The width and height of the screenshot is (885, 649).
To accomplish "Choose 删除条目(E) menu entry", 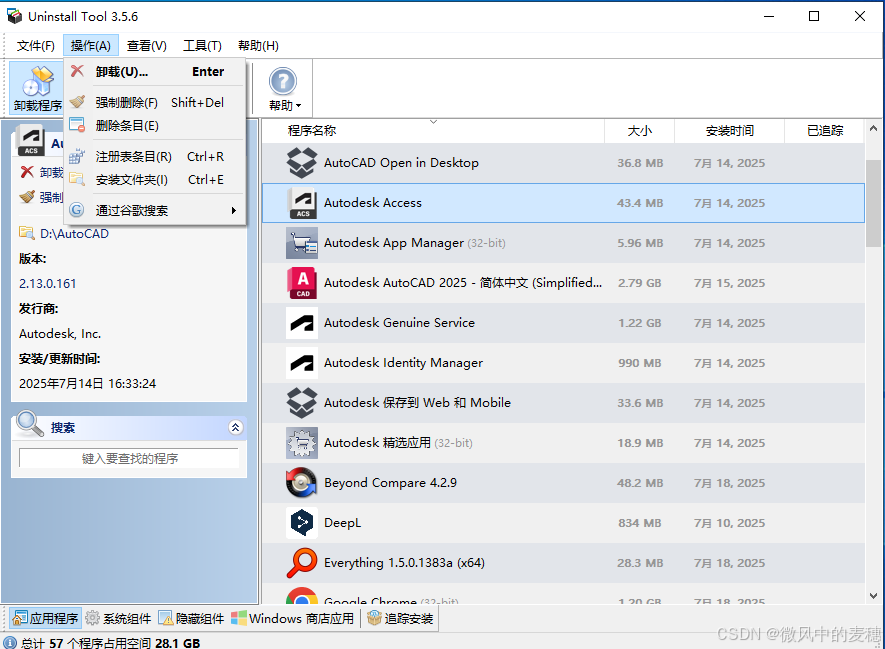I will (x=155, y=125).
